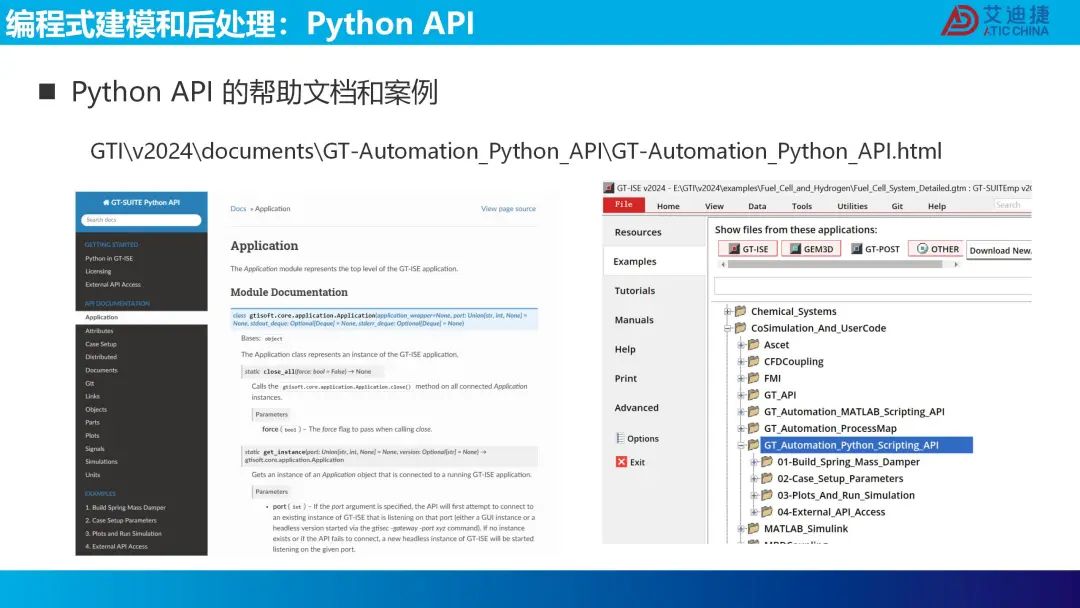Expand the CFDCoupling tree node

coord(741,361)
